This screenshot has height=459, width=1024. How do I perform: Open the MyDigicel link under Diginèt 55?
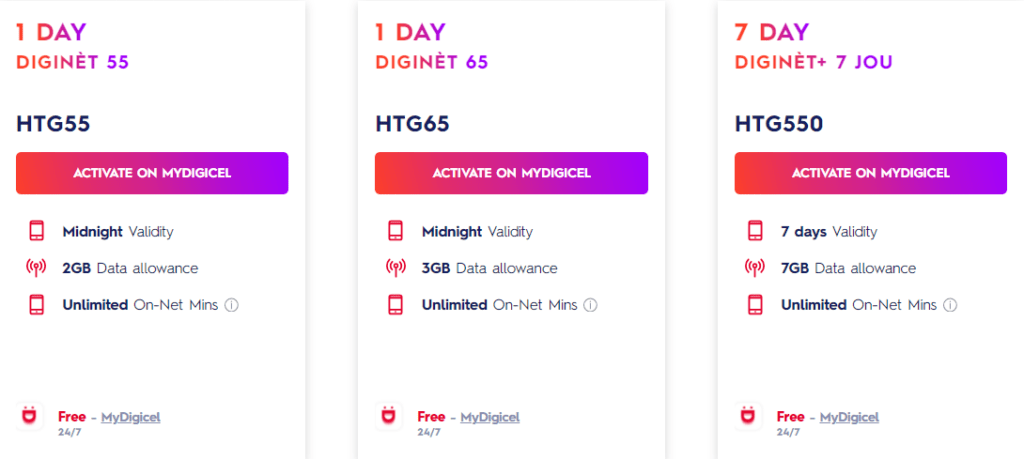(130, 417)
